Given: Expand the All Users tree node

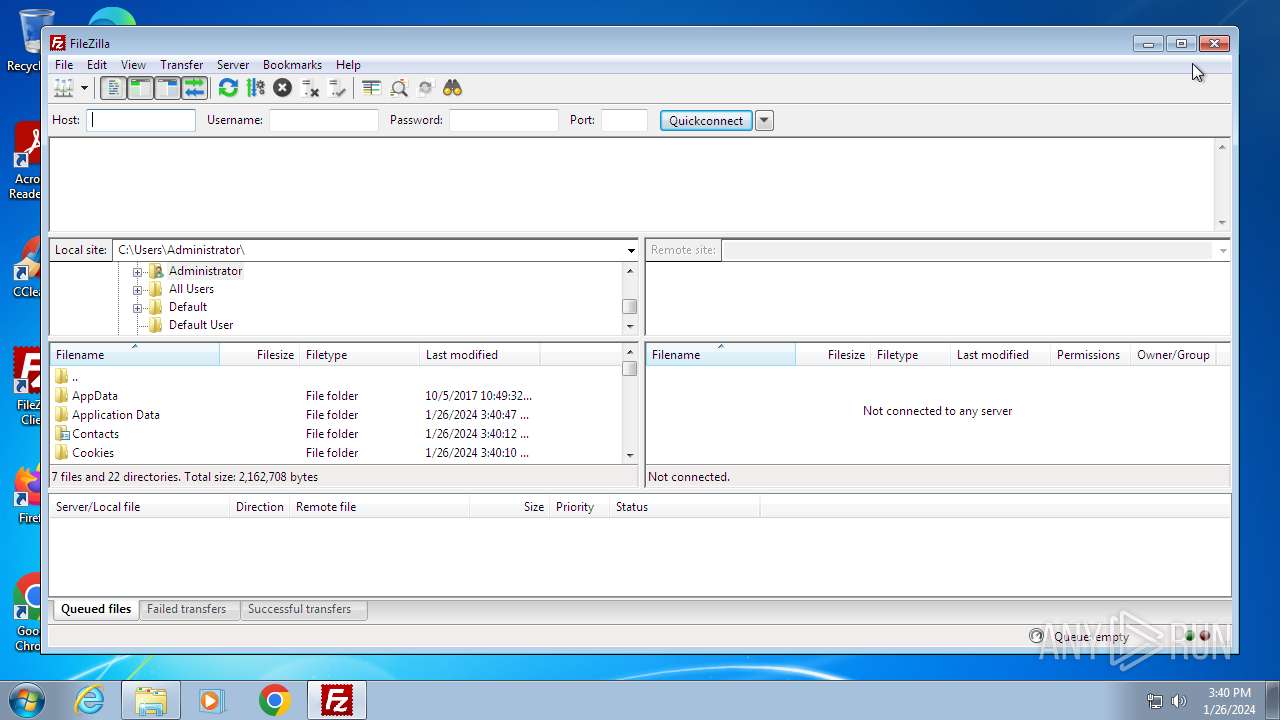Looking at the screenshot, I should [x=138, y=289].
